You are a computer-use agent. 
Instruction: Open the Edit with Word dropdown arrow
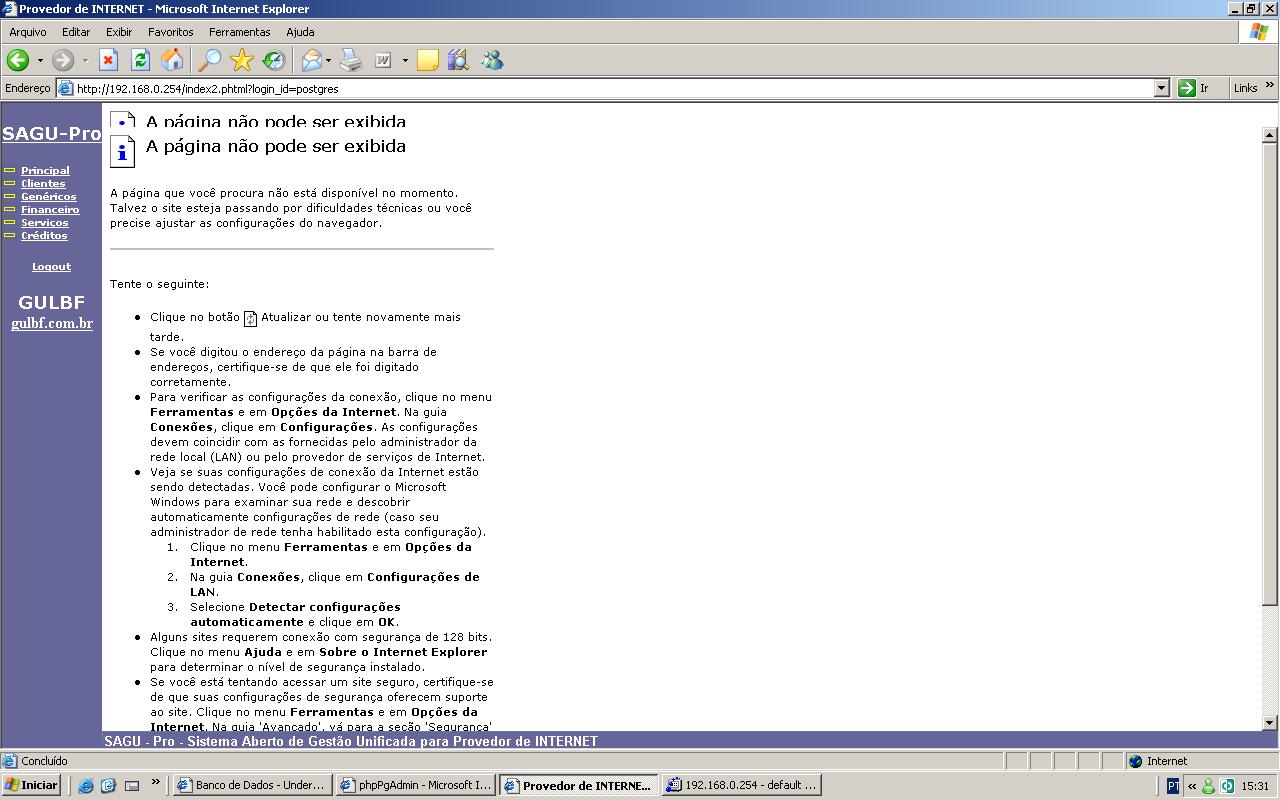pos(405,61)
